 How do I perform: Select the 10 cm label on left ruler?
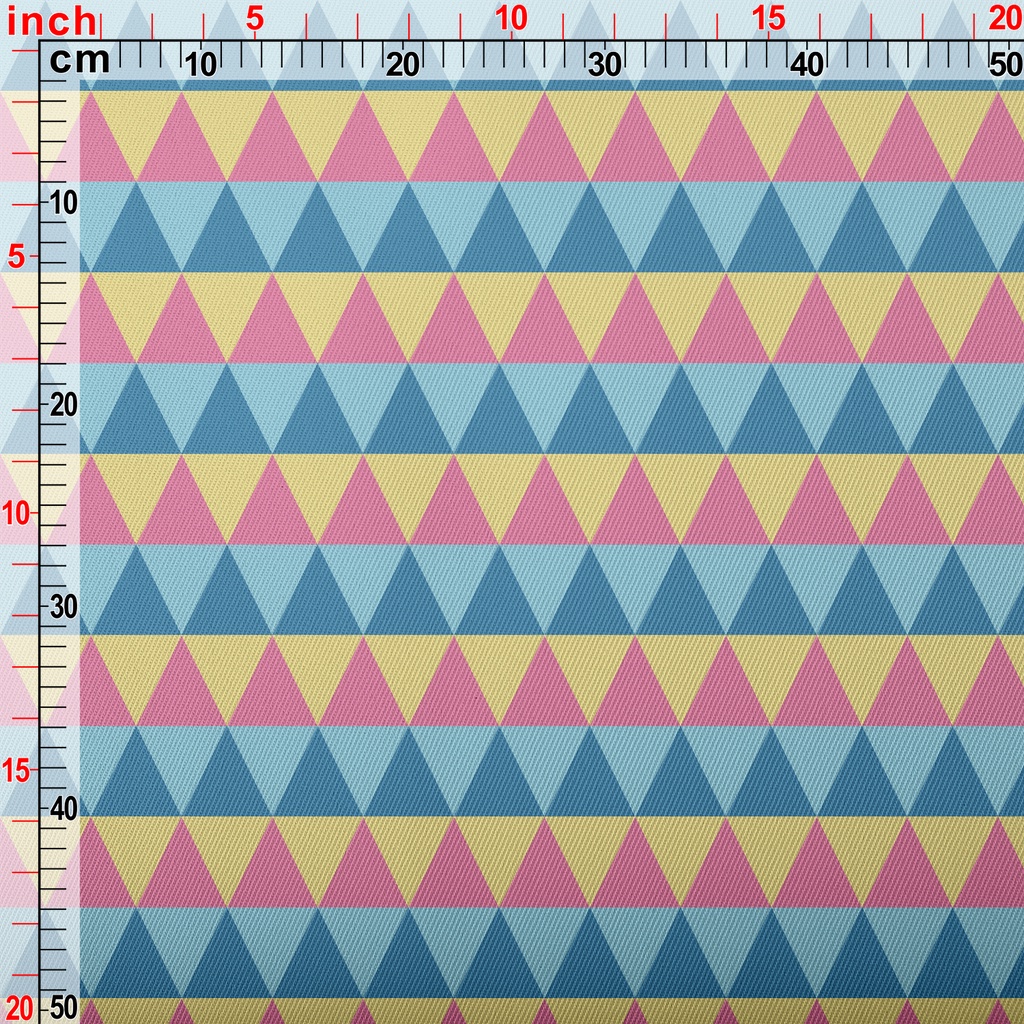pos(64,203)
